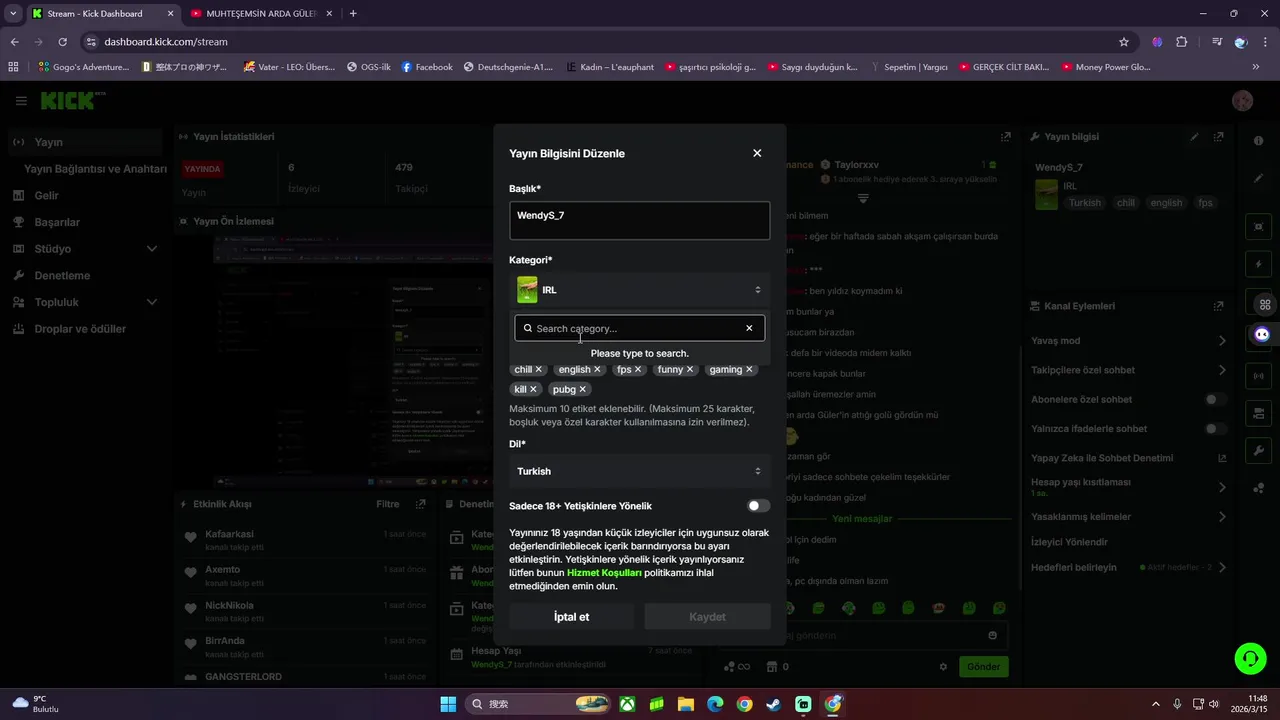Open Windows Start menu

(x=448, y=704)
